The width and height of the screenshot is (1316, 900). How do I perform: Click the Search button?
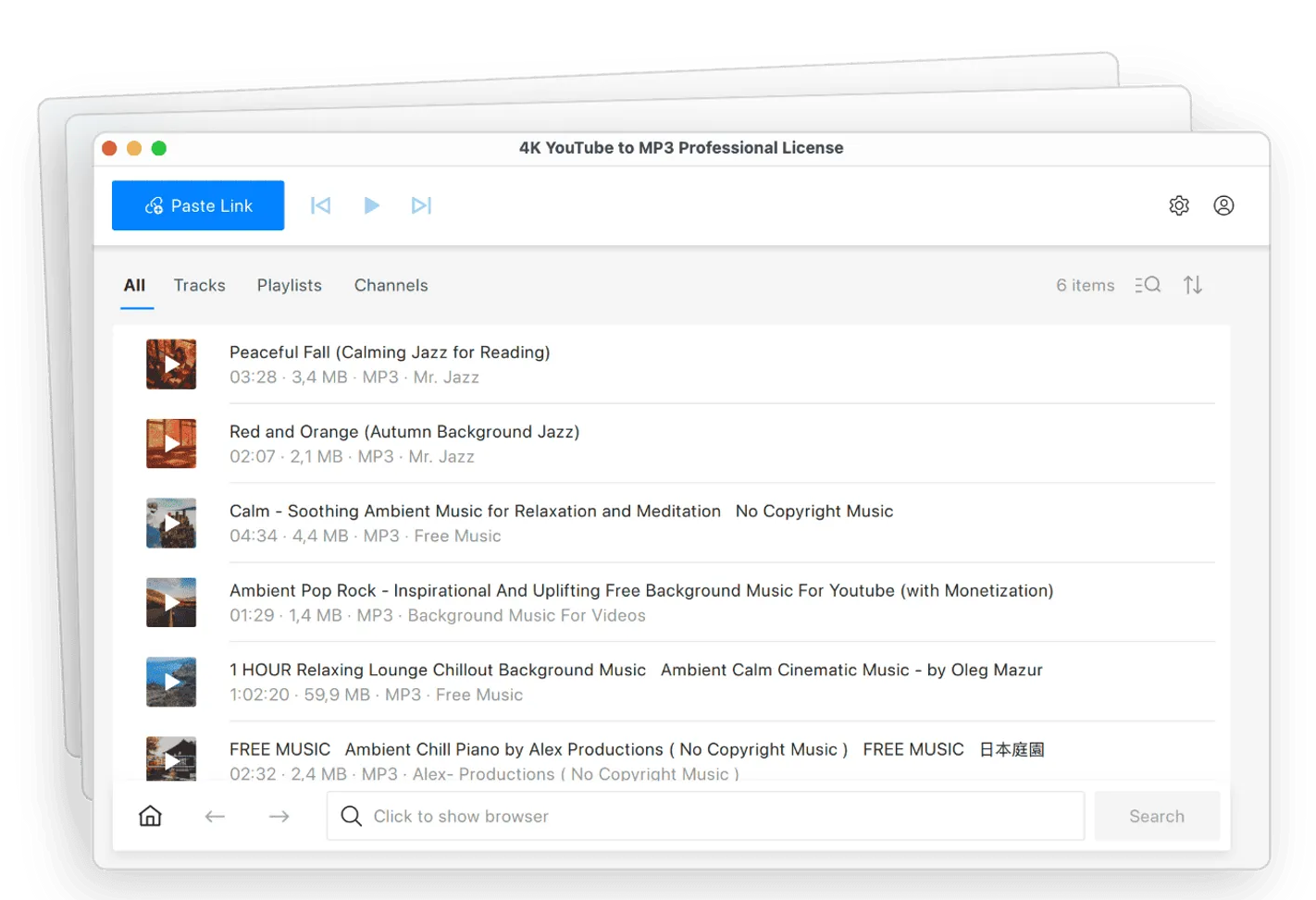coord(1157,816)
